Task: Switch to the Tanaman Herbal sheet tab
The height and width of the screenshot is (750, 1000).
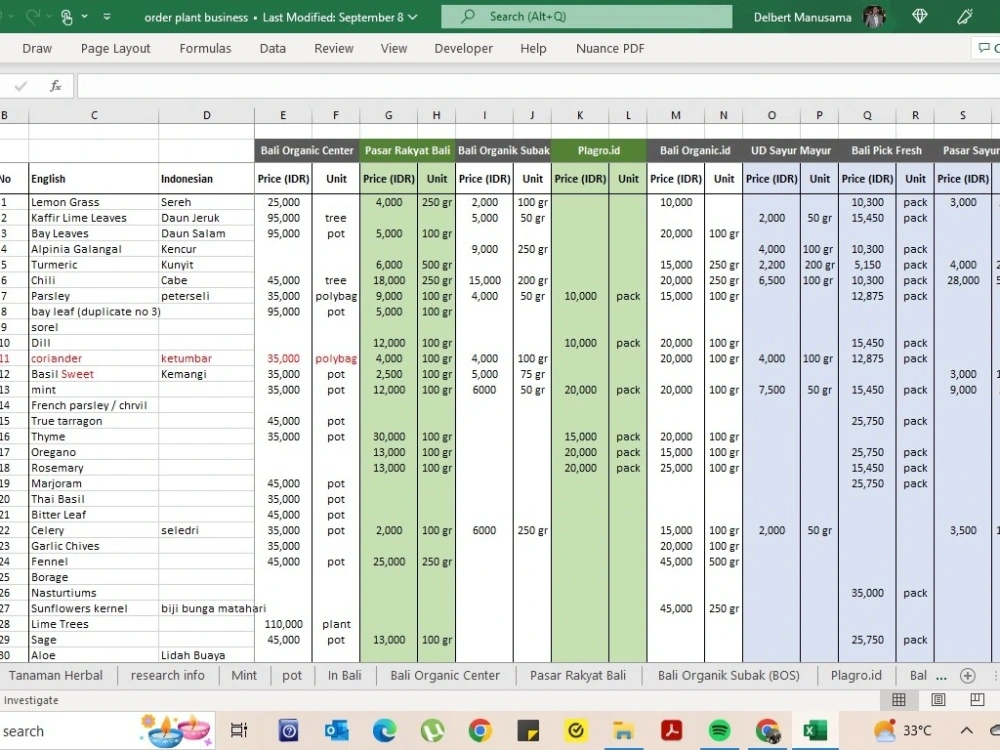Action: (x=55, y=675)
